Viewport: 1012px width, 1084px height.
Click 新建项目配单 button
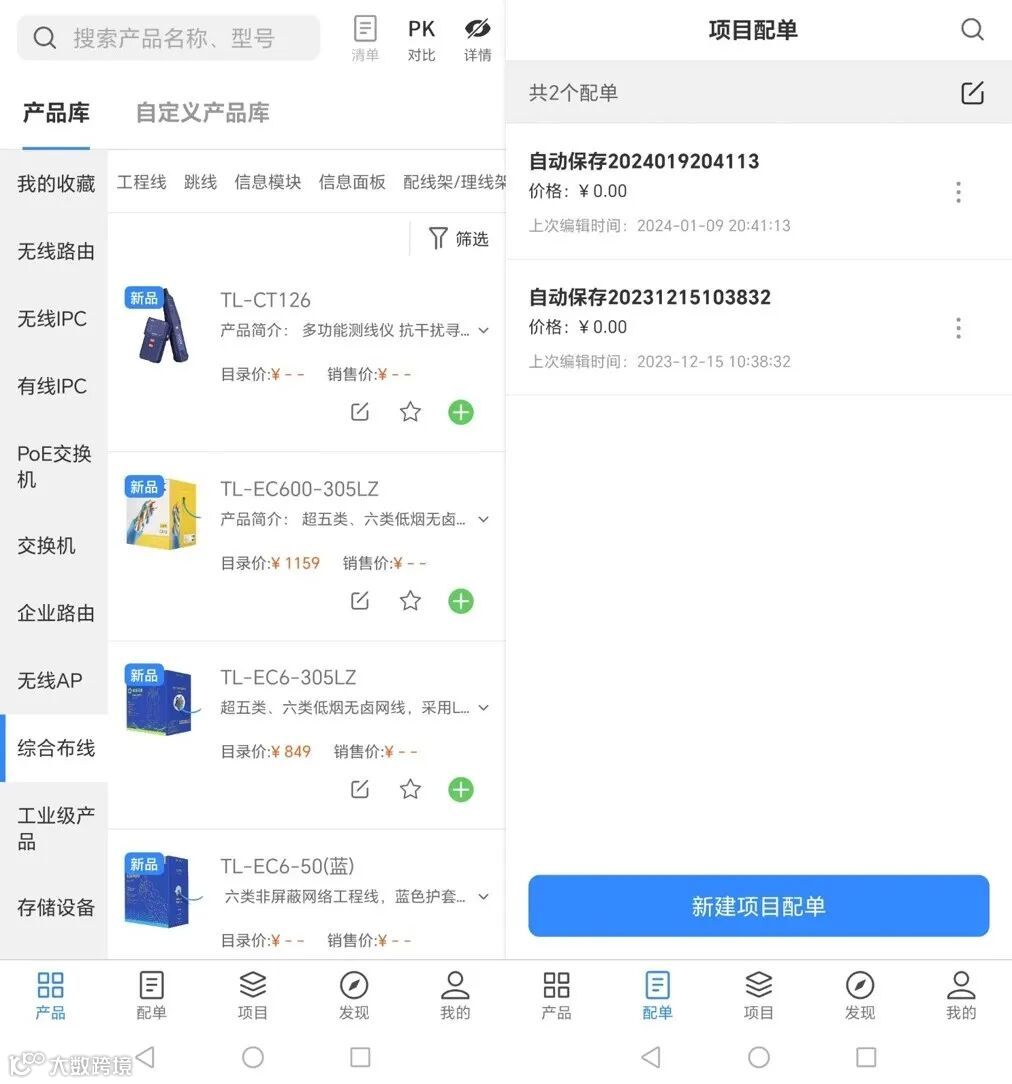(758, 906)
